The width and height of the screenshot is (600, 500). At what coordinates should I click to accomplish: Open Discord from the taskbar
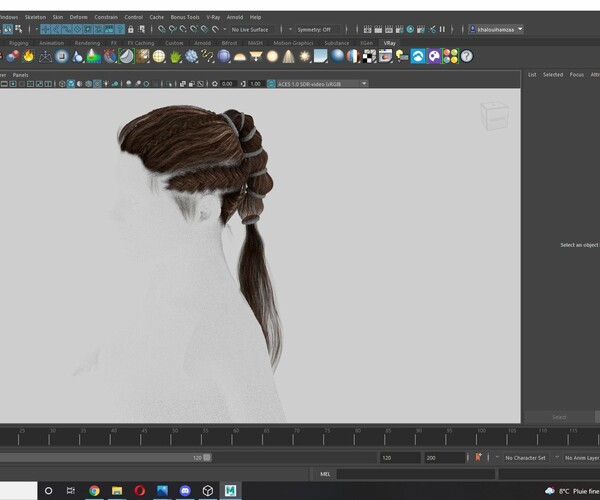click(185, 490)
